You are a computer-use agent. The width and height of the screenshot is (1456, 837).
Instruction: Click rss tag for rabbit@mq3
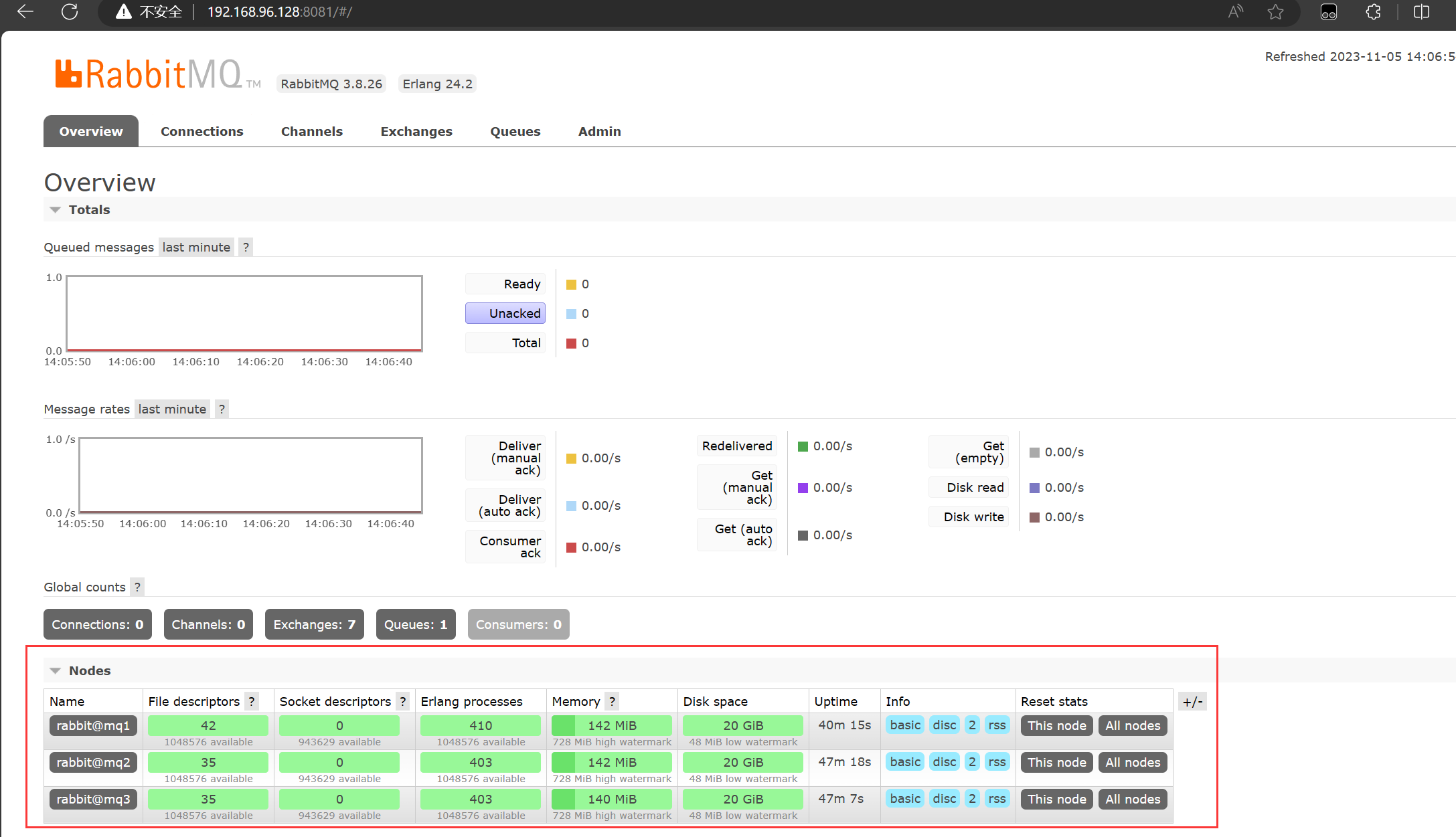click(x=997, y=798)
